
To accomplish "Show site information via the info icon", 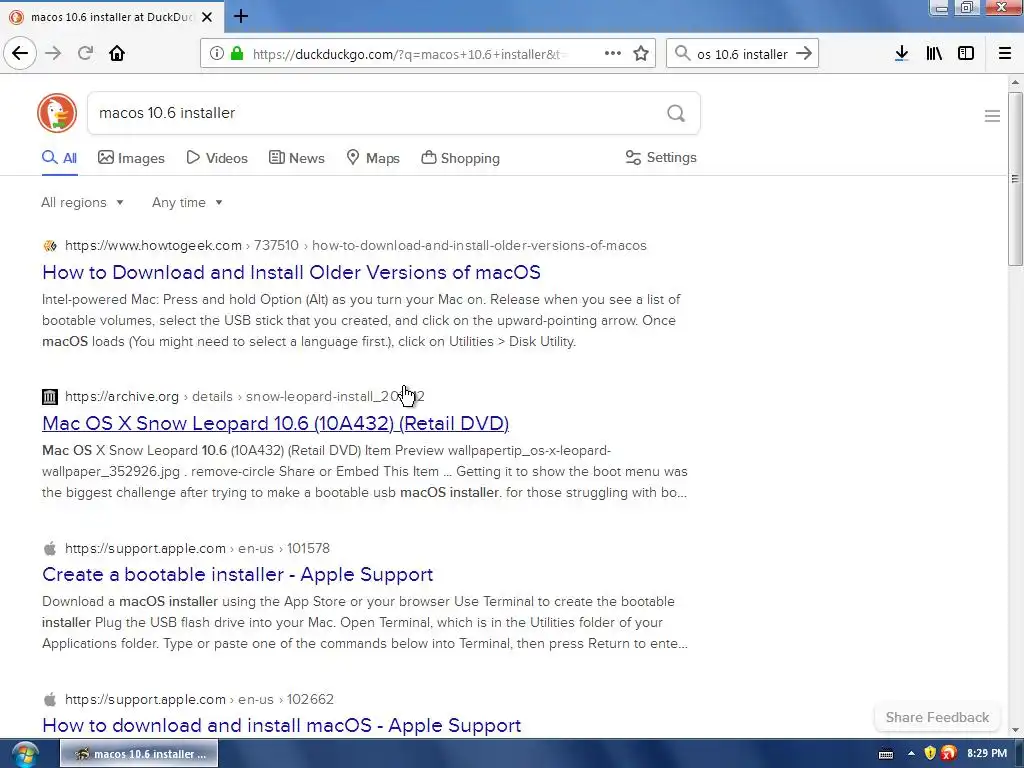I will pyautogui.click(x=216, y=54).
